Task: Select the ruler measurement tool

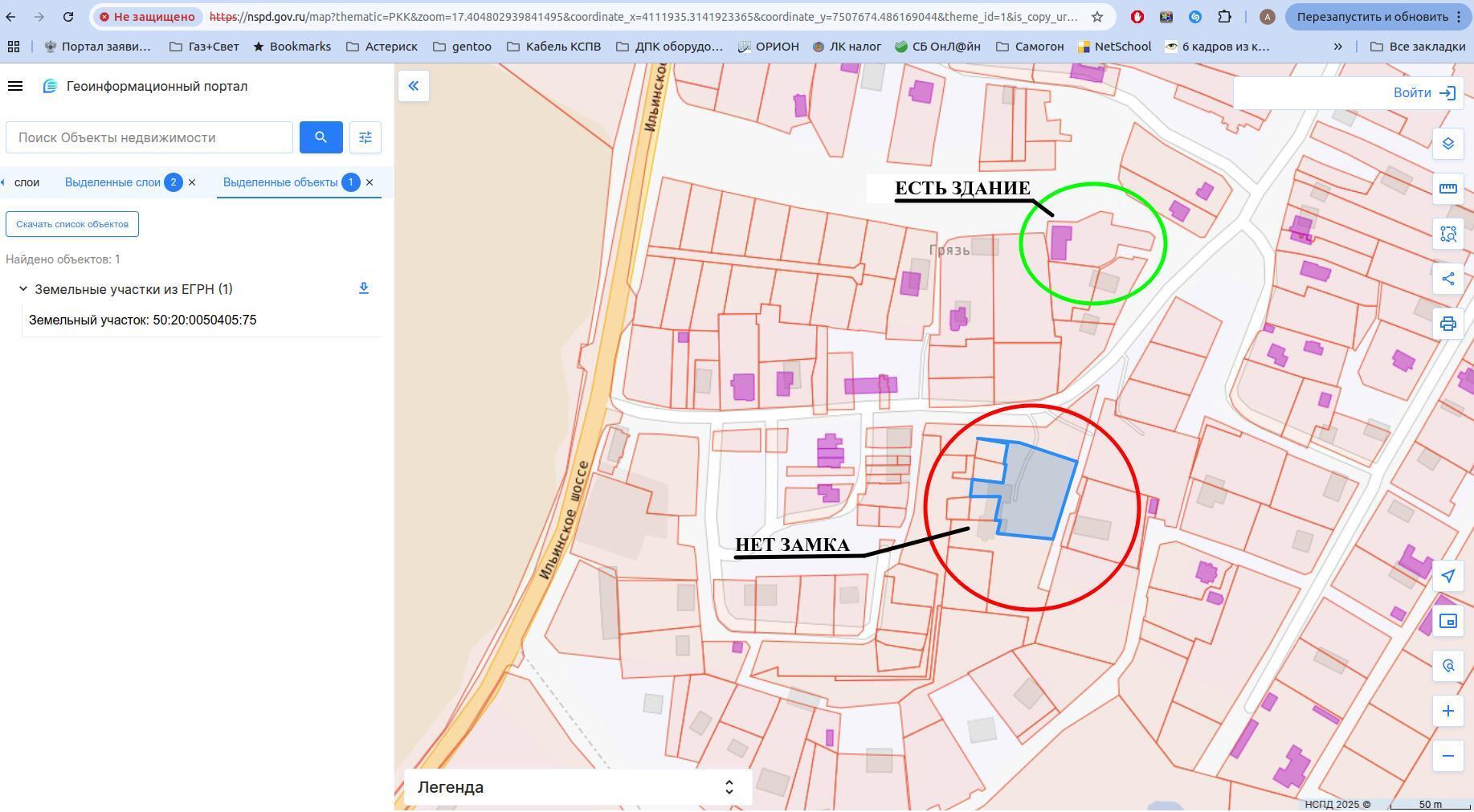Action: click(1447, 188)
